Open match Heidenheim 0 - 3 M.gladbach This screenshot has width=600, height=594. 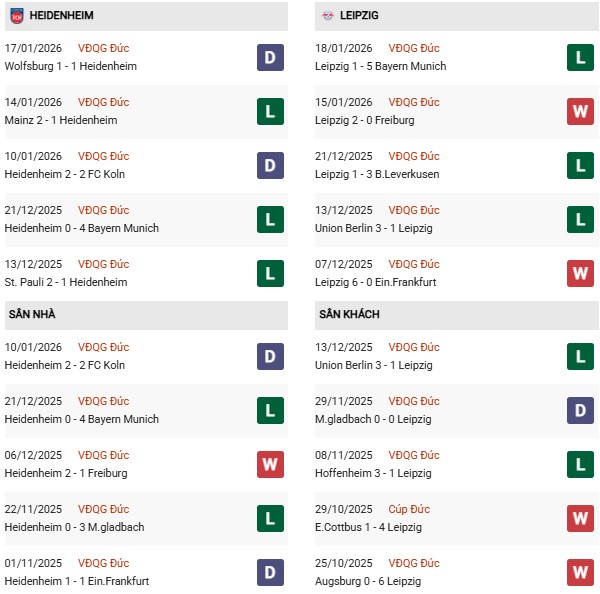(x=73, y=527)
